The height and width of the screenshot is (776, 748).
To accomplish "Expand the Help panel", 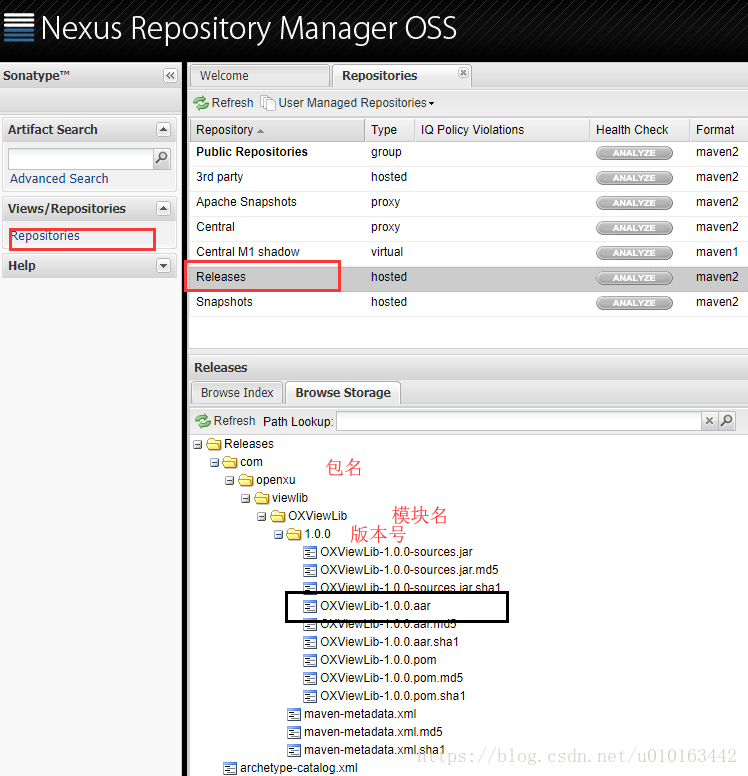I will 163,266.
